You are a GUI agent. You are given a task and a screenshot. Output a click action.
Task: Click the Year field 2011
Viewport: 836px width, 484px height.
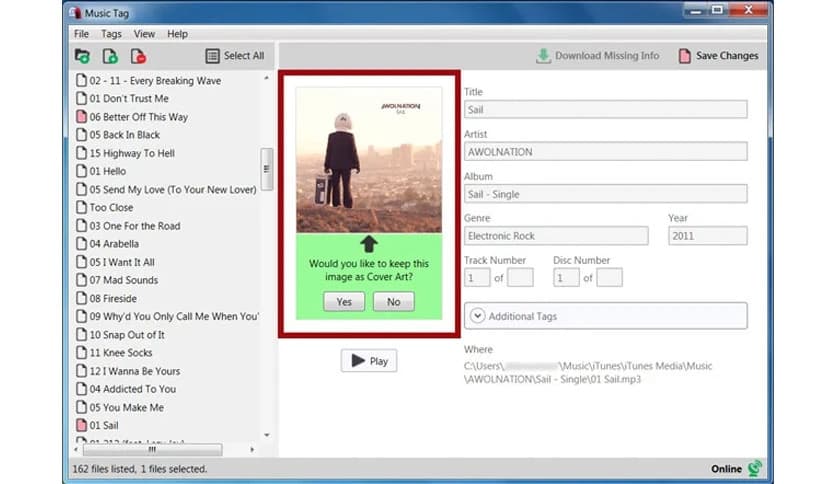coord(708,236)
